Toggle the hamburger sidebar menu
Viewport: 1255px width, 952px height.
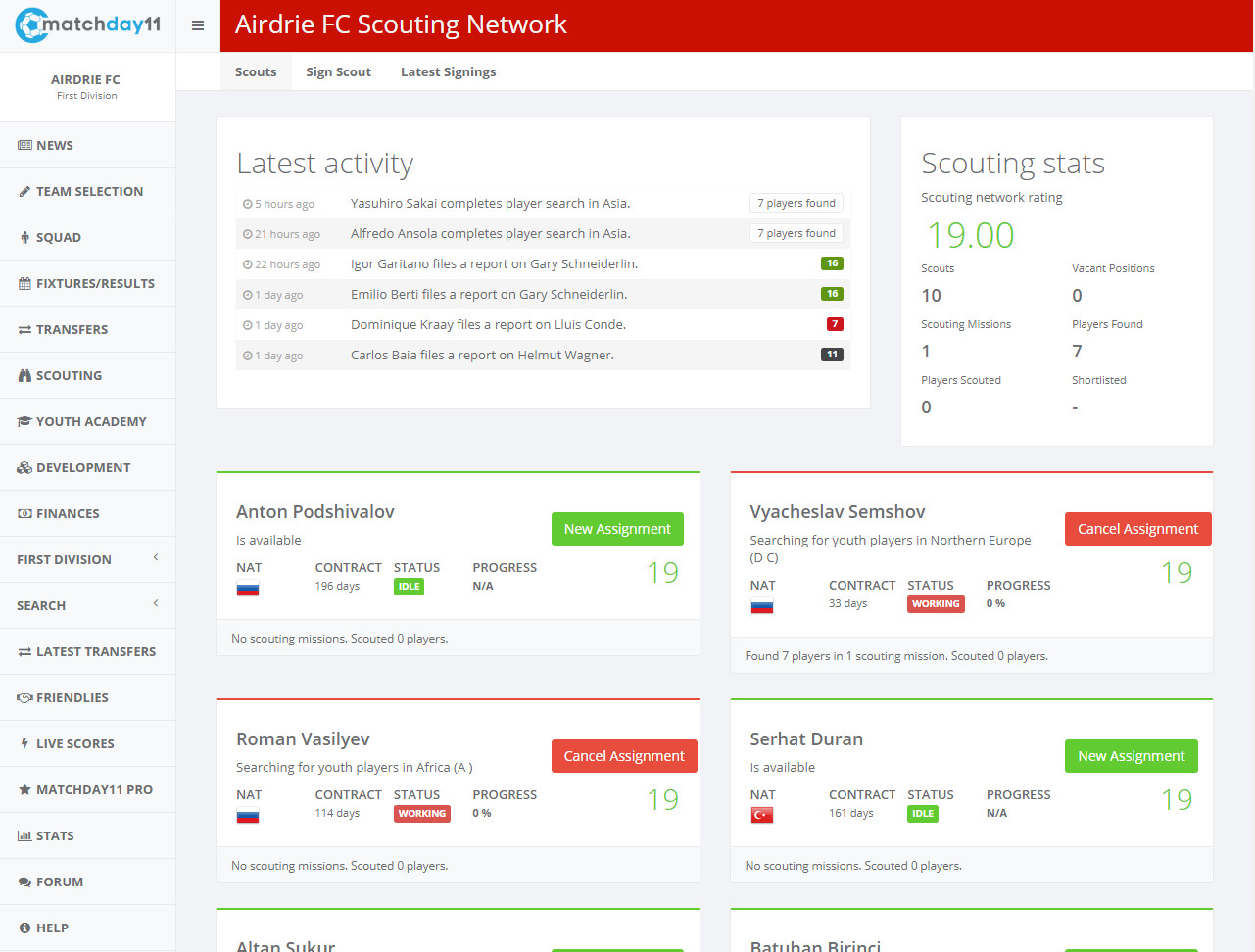(198, 25)
